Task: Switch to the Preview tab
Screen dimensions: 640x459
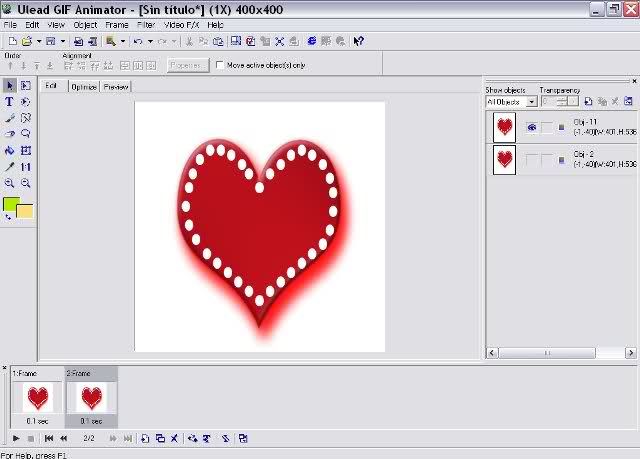Action: pyautogui.click(x=116, y=87)
